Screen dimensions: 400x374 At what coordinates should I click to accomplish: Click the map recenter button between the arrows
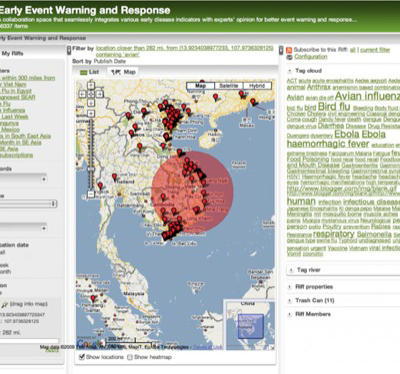[x=91, y=94]
